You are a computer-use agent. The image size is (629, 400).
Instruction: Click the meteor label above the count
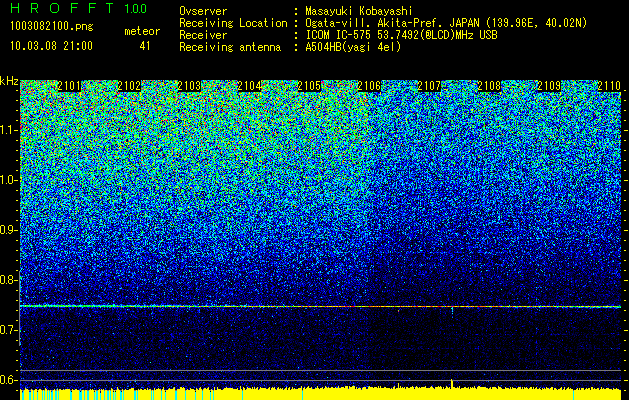142,31
